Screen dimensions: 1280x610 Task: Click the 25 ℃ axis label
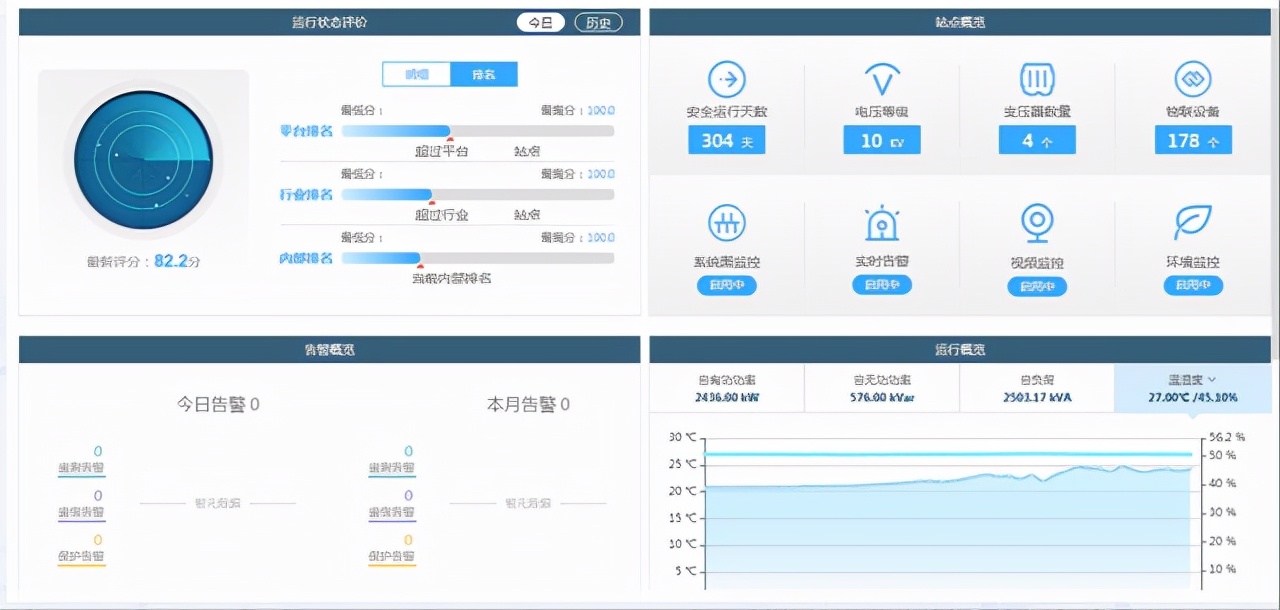tap(682, 464)
